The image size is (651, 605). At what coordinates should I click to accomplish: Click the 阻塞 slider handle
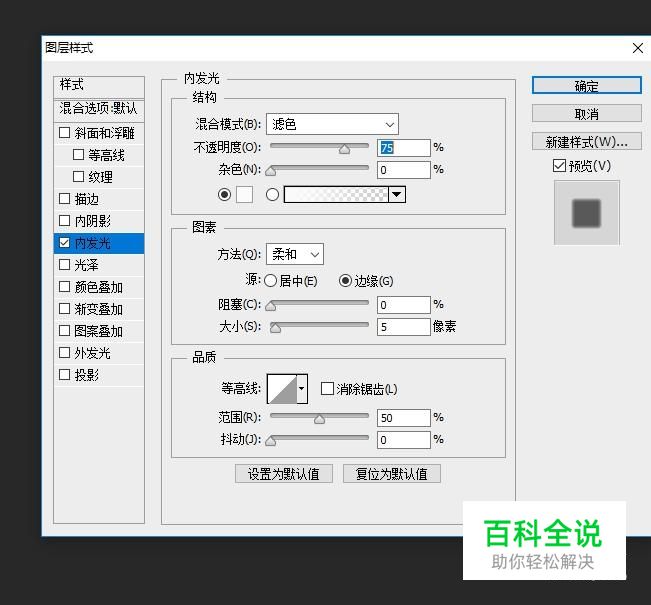pos(271,306)
